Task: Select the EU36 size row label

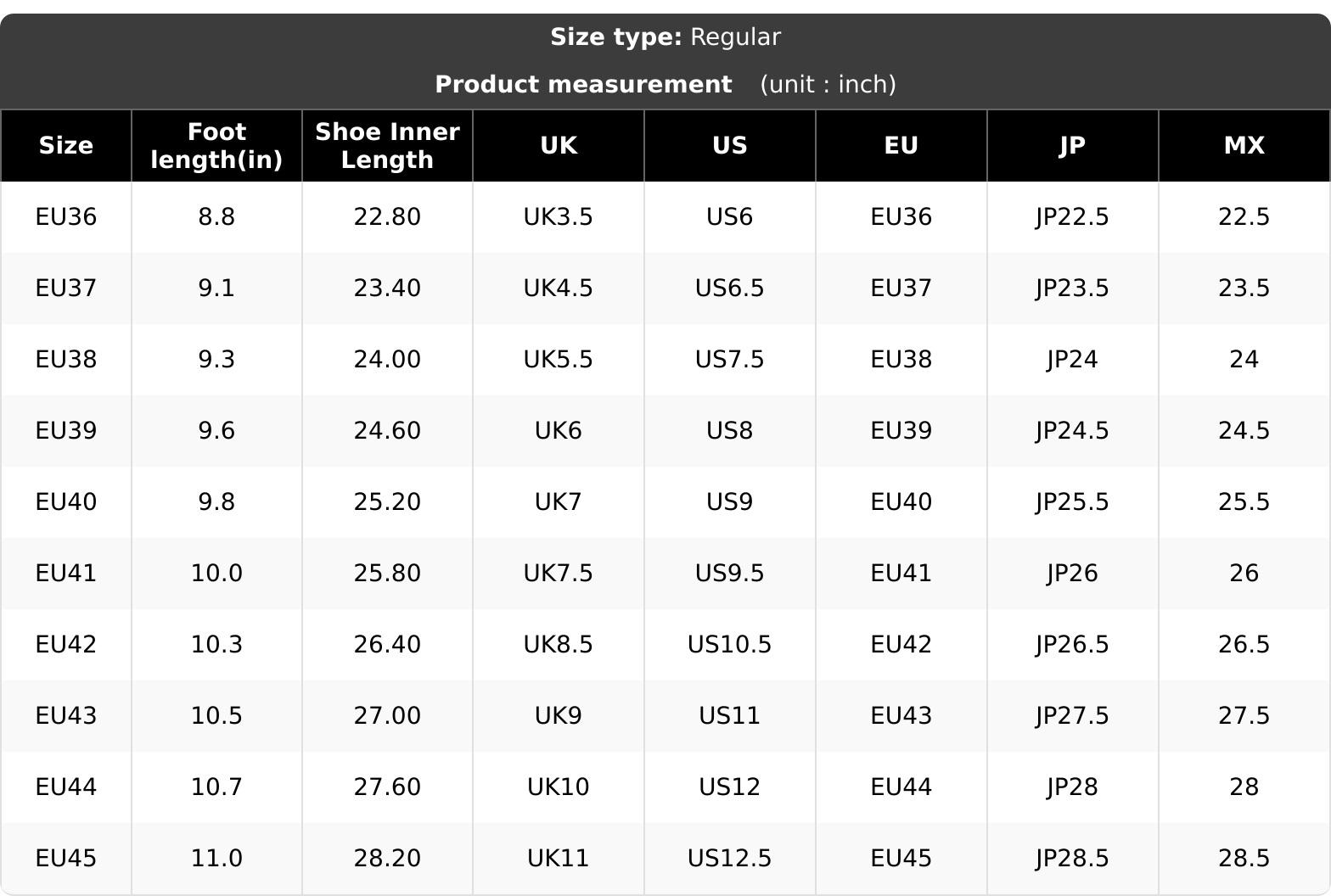Action: [x=66, y=217]
